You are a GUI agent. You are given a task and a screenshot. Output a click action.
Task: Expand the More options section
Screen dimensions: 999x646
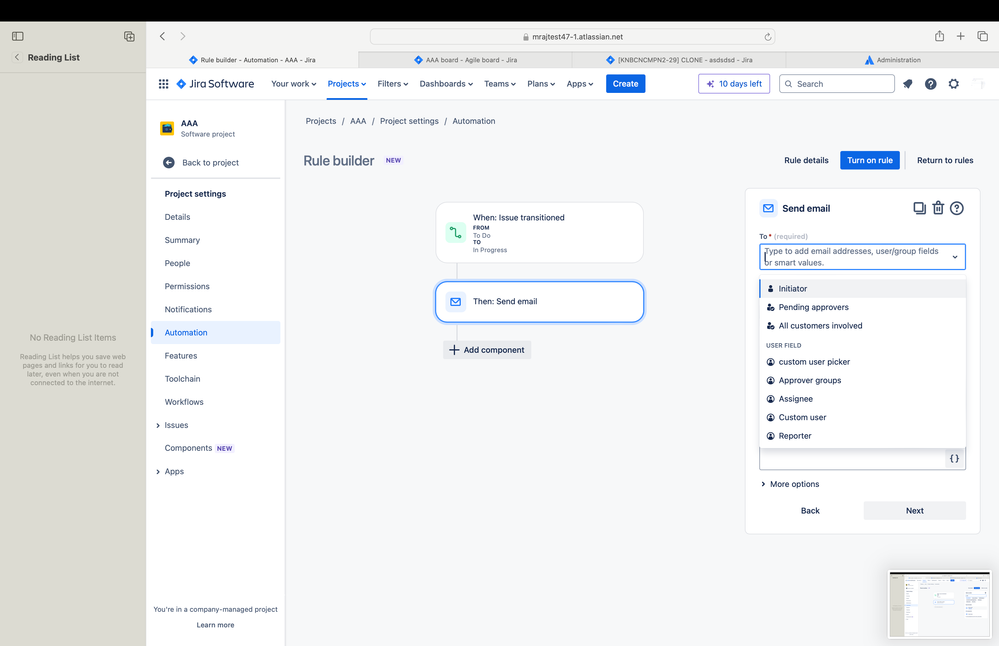tap(790, 484)
